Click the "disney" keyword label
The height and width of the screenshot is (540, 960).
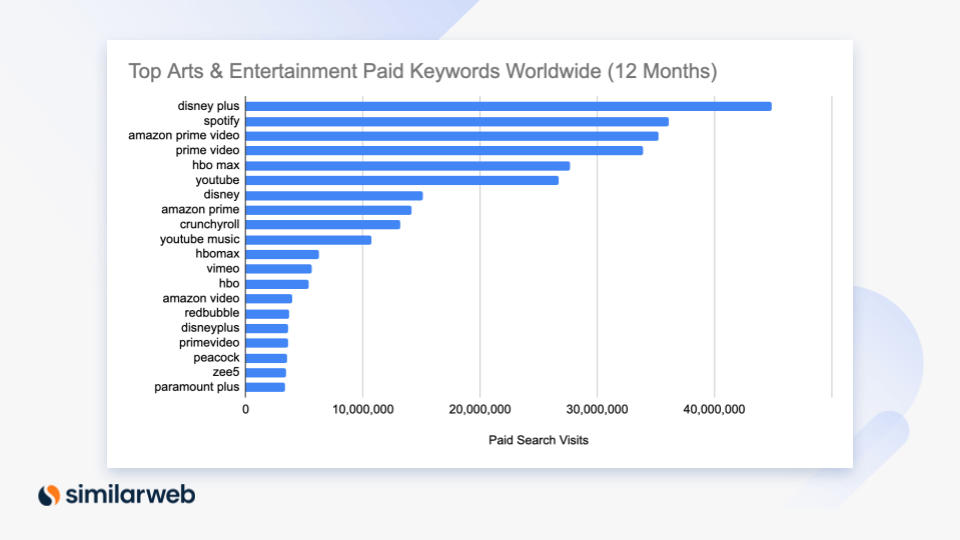(221, 195)
